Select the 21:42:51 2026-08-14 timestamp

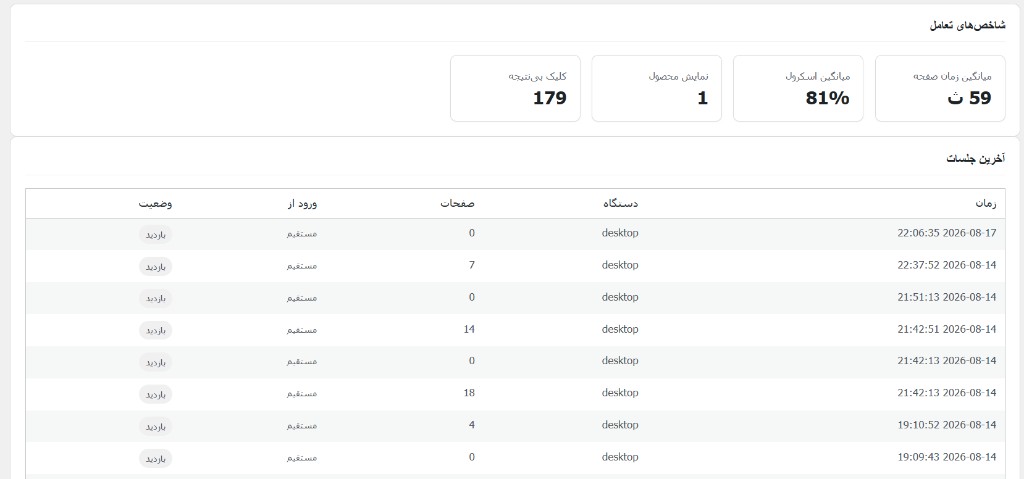947,329
